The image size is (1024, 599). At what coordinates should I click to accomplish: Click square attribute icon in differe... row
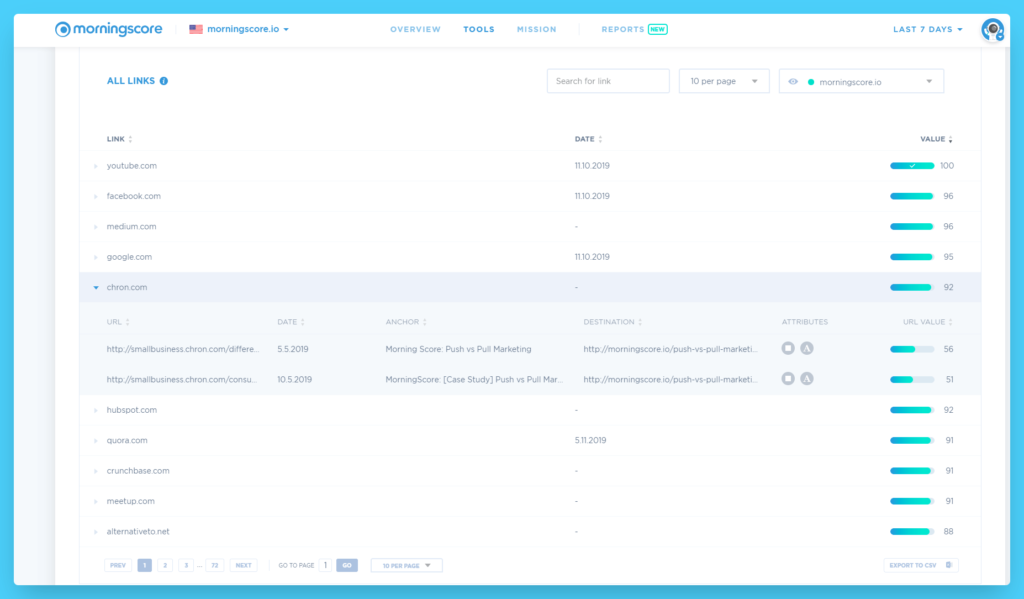[x=788, y=348]
